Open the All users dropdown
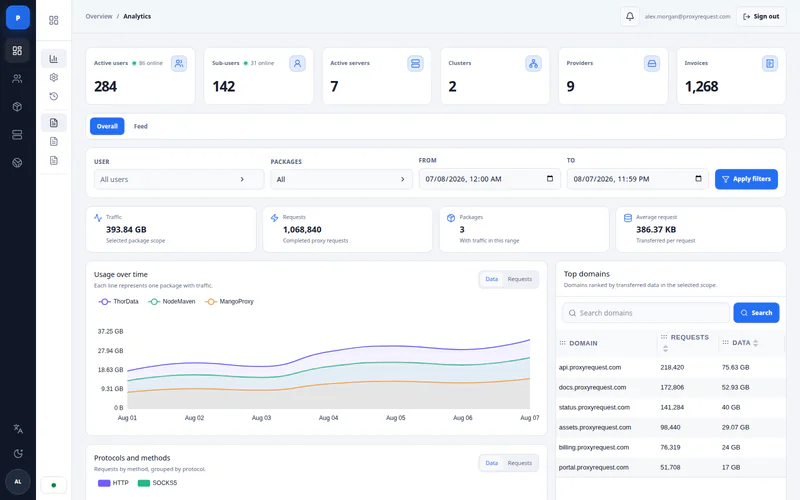 click(x=179, y=180)
